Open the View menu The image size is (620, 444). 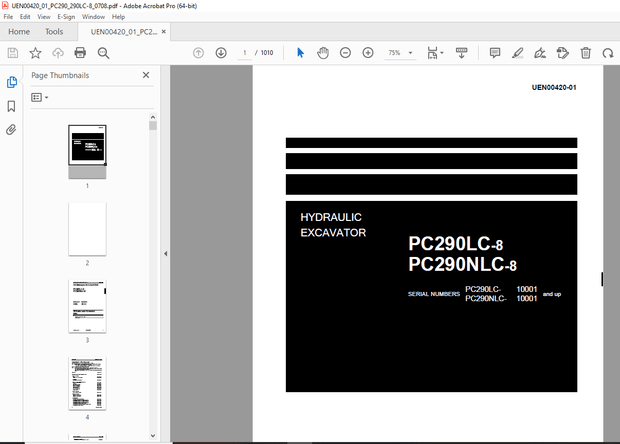(44, 17)
